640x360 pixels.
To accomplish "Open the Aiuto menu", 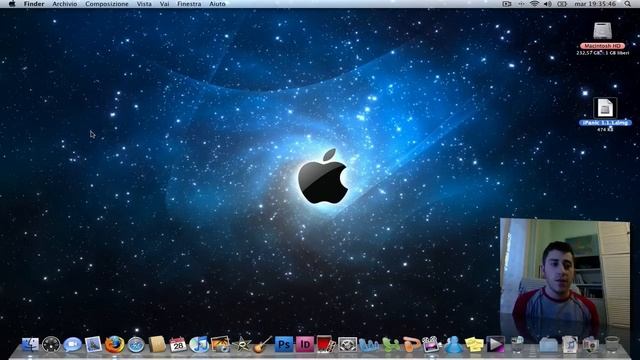I will point(217,4).
